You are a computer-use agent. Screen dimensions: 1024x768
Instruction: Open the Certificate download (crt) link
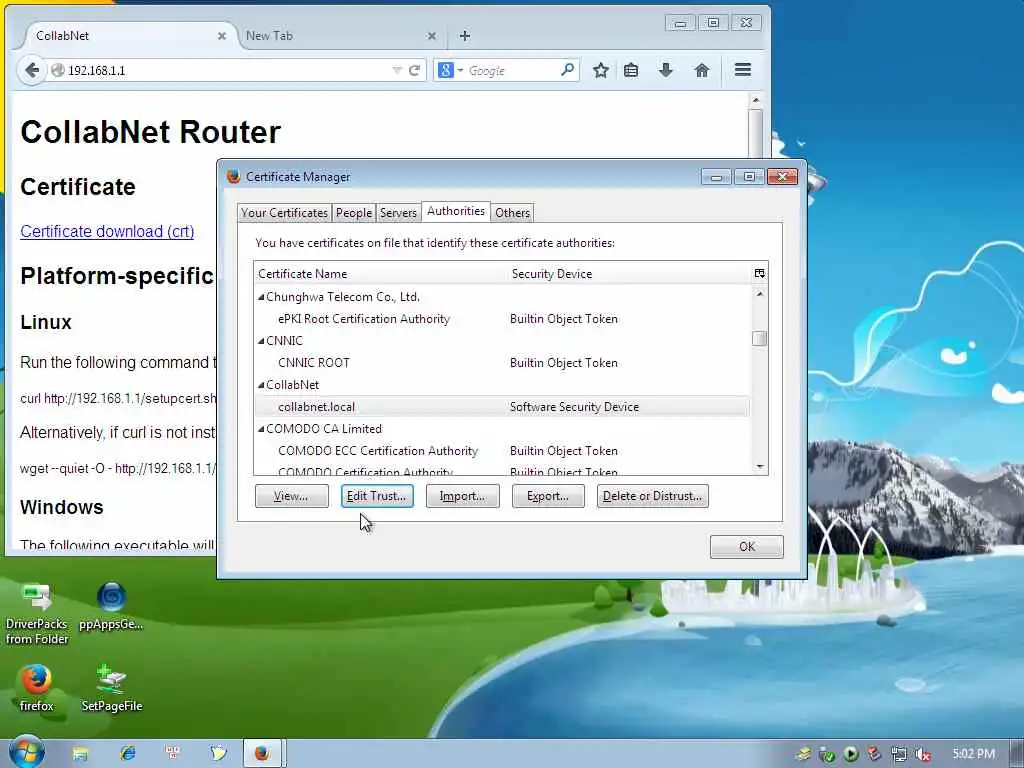107,231
